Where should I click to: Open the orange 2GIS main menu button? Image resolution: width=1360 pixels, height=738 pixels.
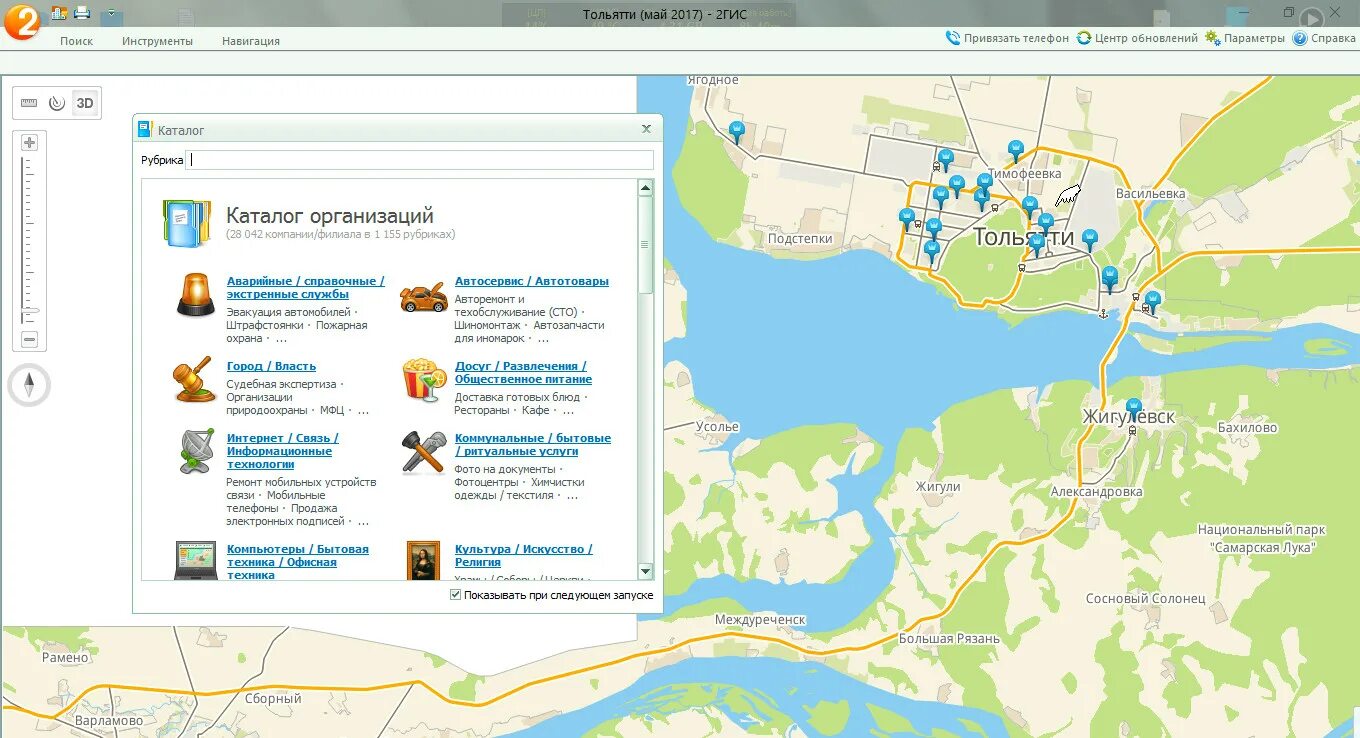click(x=21, y=22)
